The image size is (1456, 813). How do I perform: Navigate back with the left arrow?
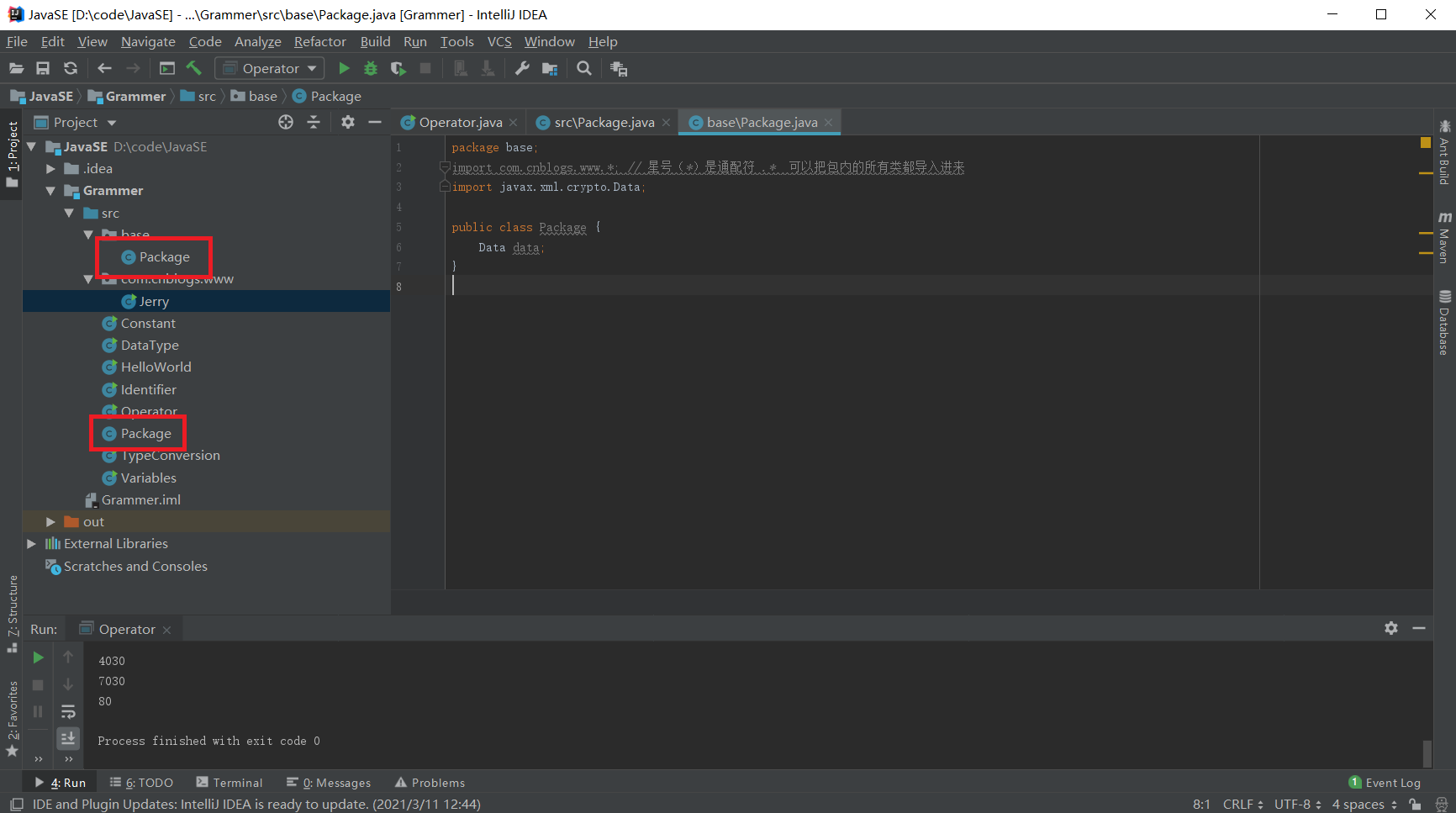tap(104, 69)
